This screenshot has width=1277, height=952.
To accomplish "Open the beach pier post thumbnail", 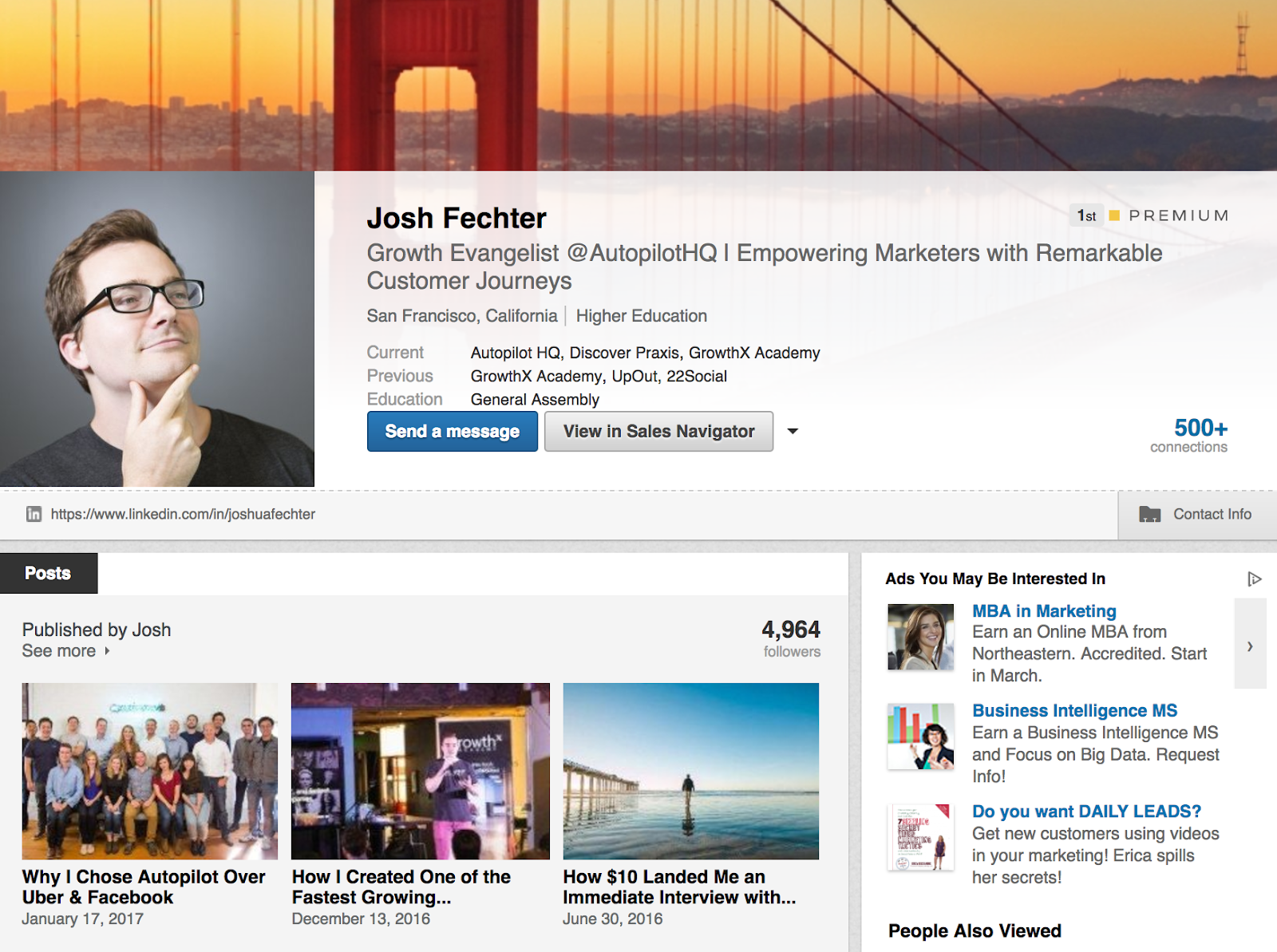I will (691, 771).
